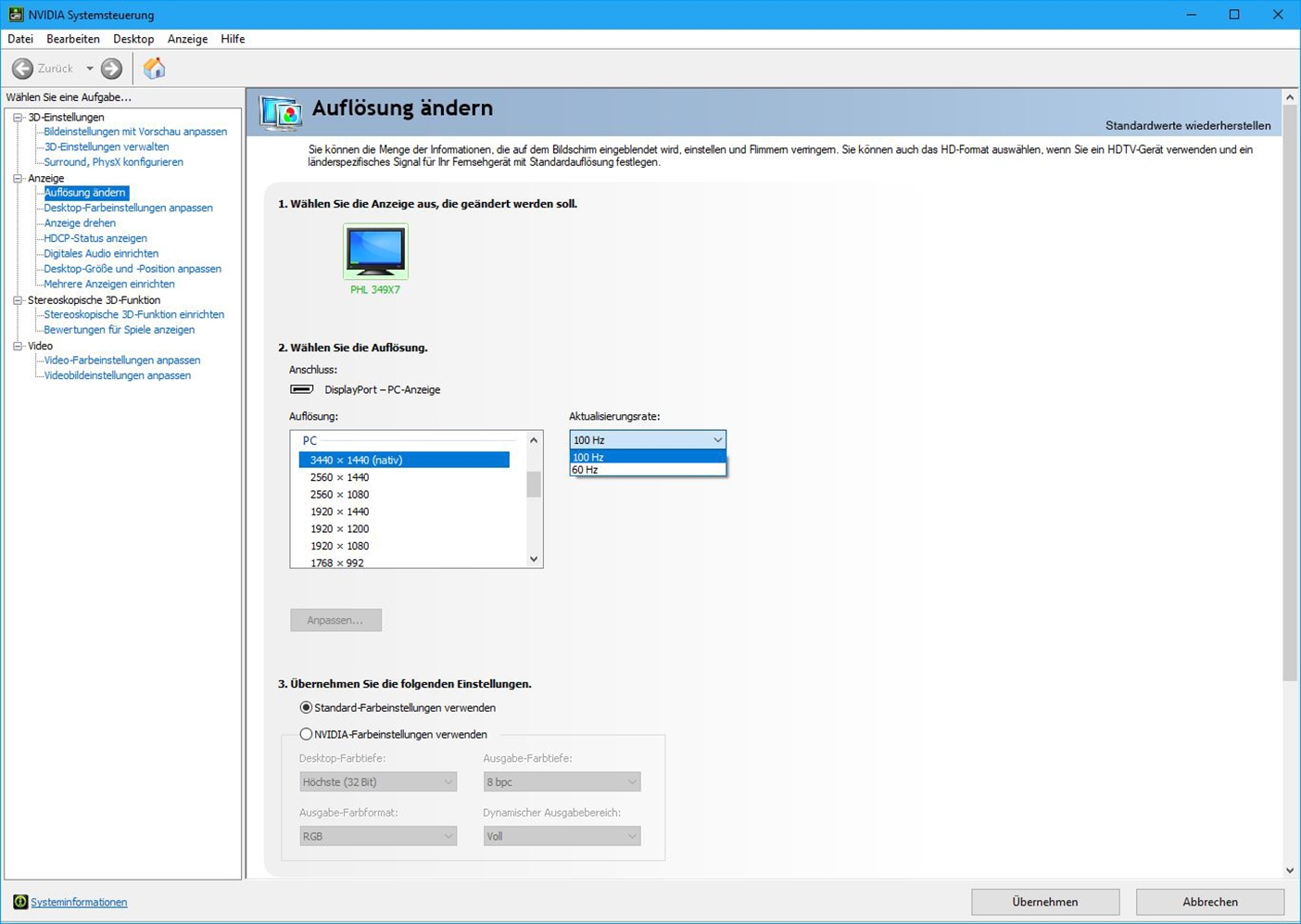Collapse the 3D-Einstellungen tree node

(18, 118)
